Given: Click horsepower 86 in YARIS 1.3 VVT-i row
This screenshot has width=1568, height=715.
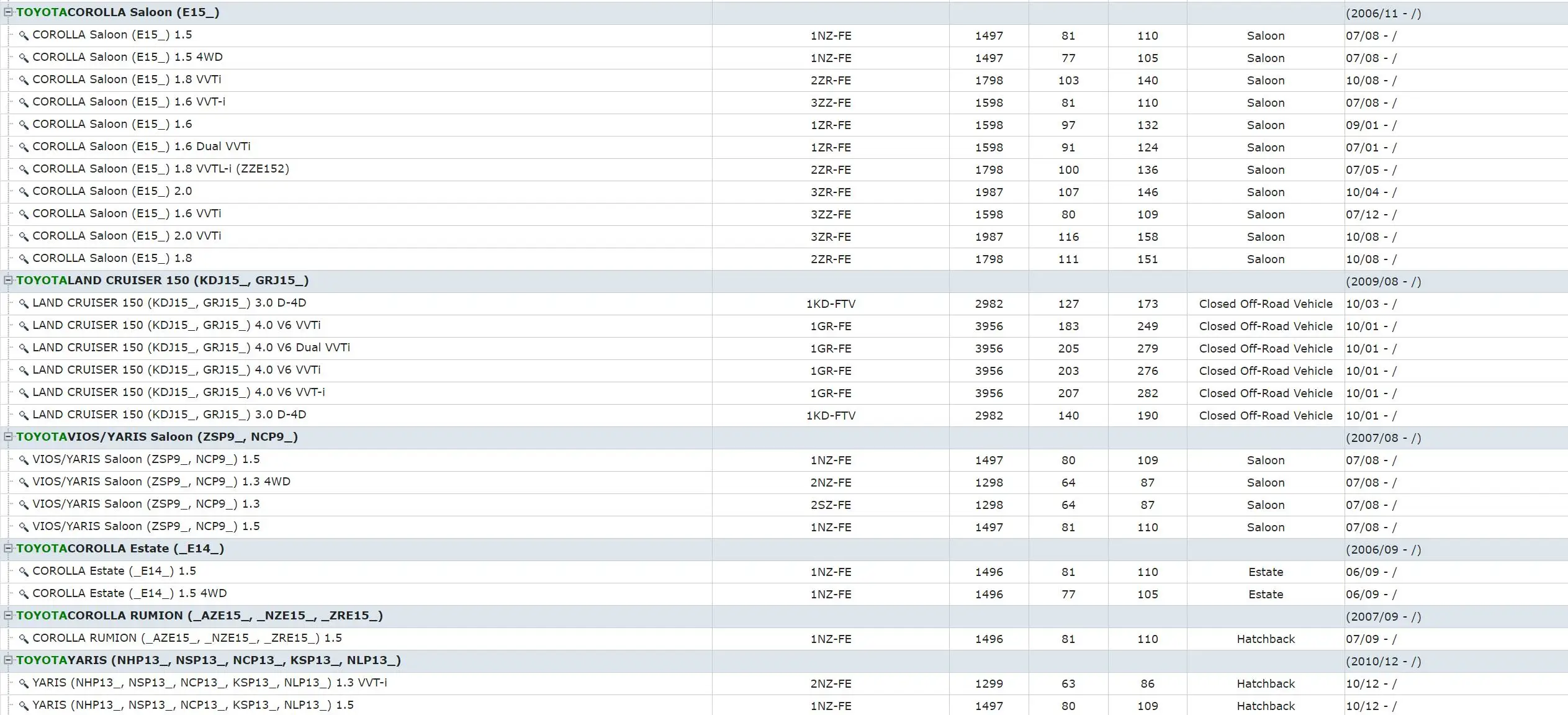Looking at the screenshot, I should click(1148, 684).
